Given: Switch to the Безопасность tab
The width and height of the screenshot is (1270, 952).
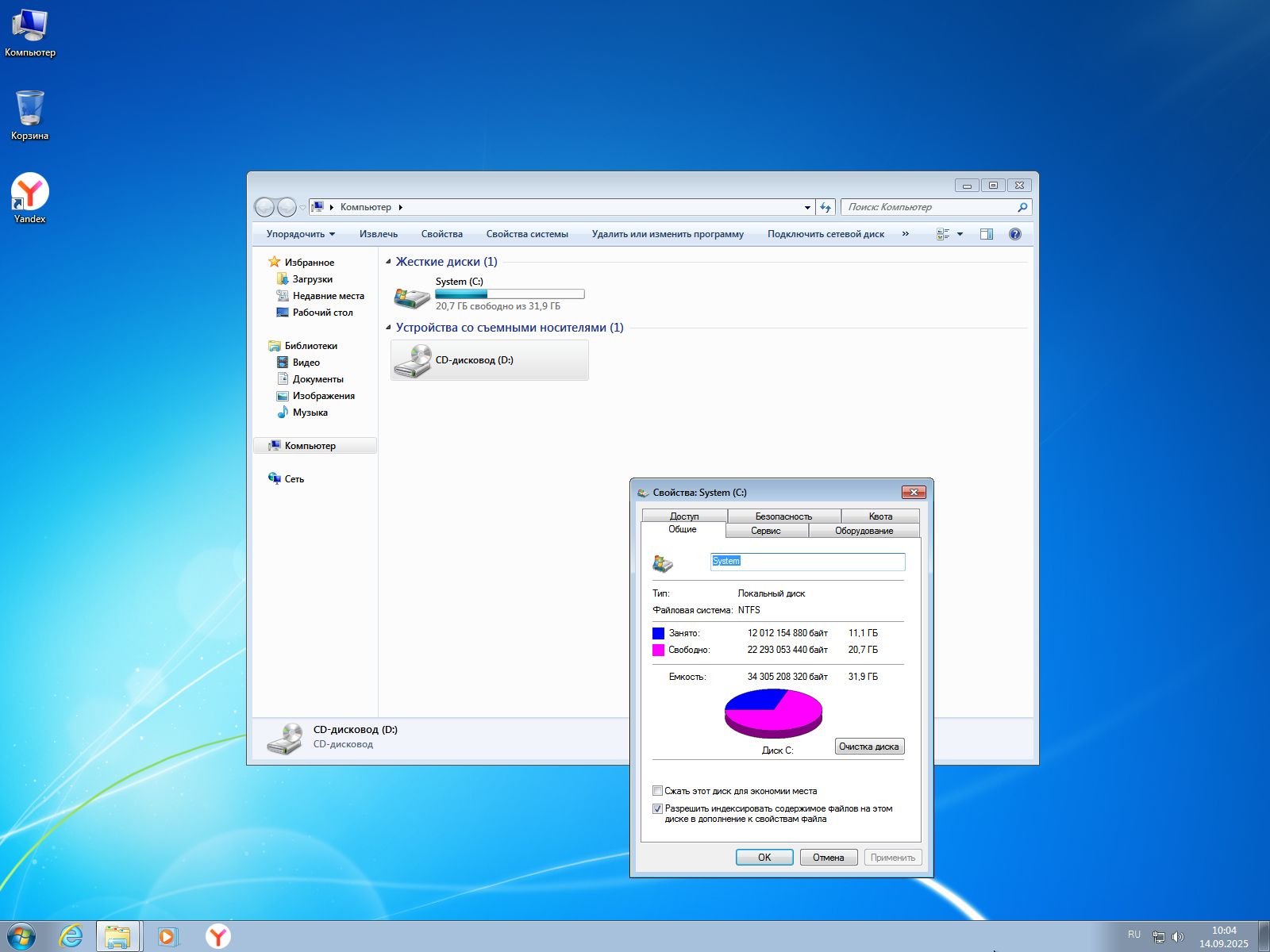Looking at the screenshot, I should pyautogui.click(x=783, y=516).
